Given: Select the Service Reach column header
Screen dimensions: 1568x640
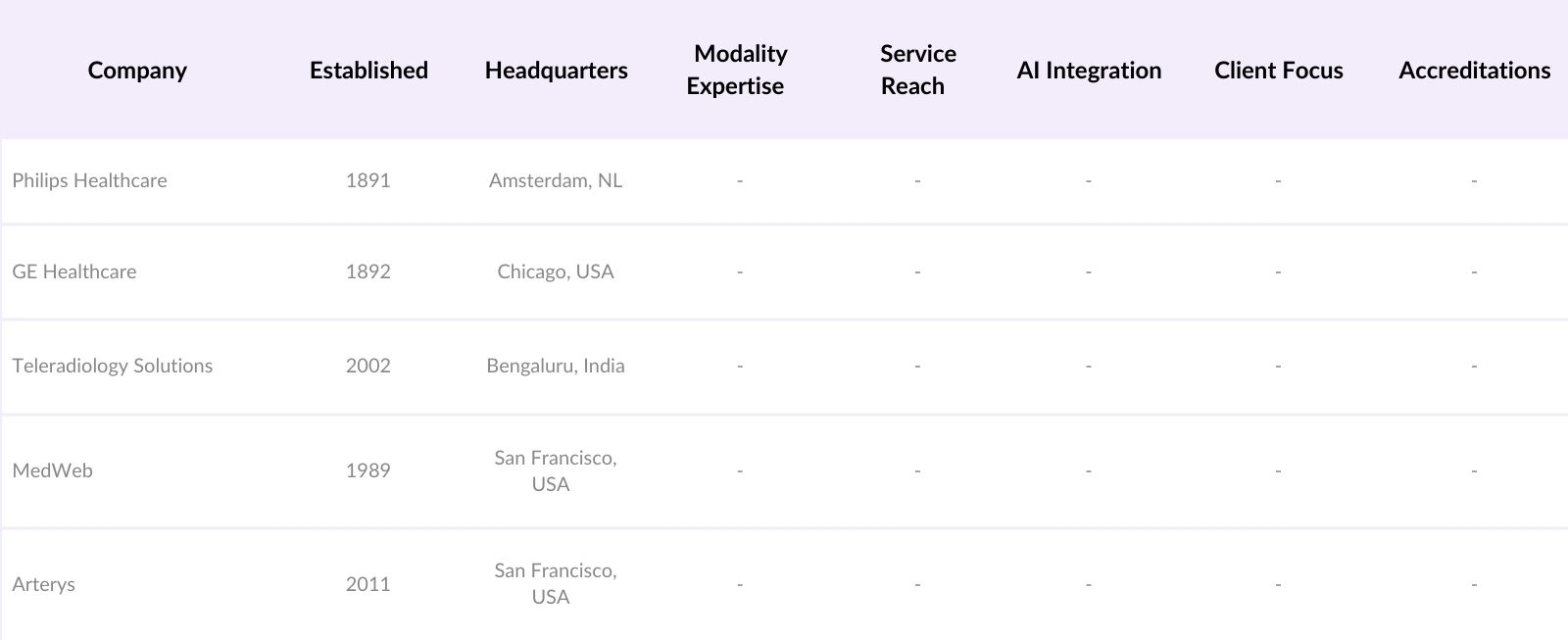Looking at the screenshot, I should [915, 70].
